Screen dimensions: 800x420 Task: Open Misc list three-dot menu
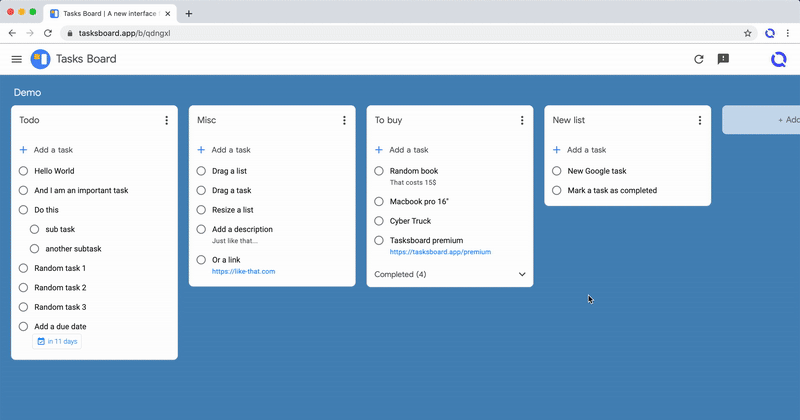[x=344, y=120]
